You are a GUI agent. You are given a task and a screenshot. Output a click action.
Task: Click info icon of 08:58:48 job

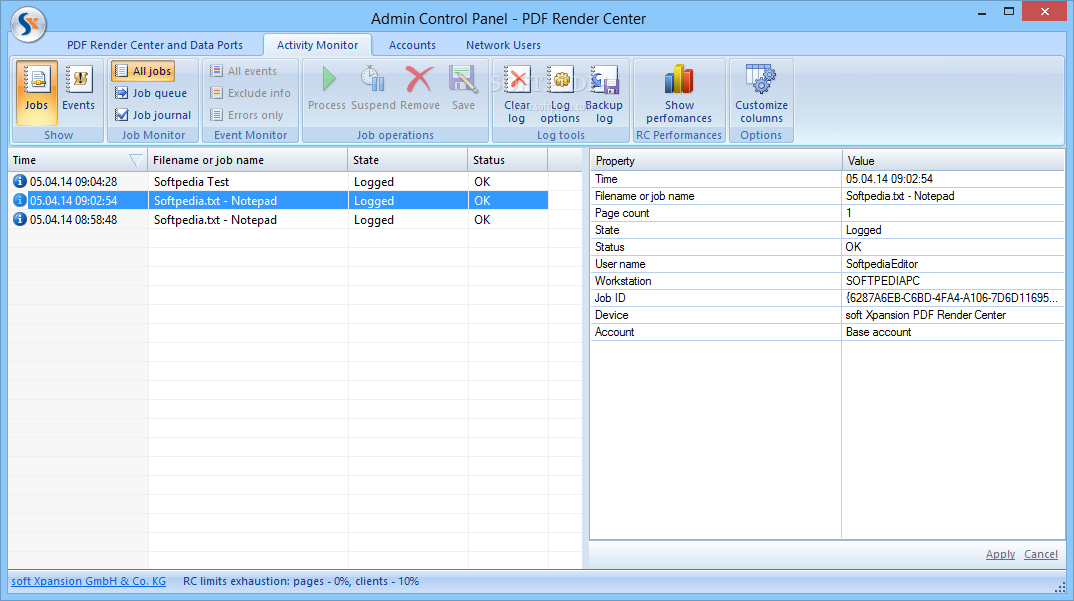coord(20,219)
